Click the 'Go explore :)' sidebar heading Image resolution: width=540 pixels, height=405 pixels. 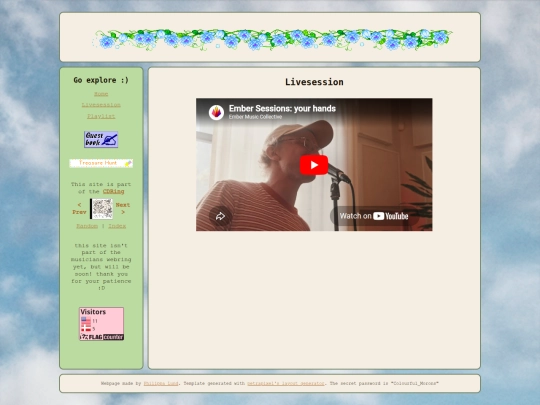[101, 80]
